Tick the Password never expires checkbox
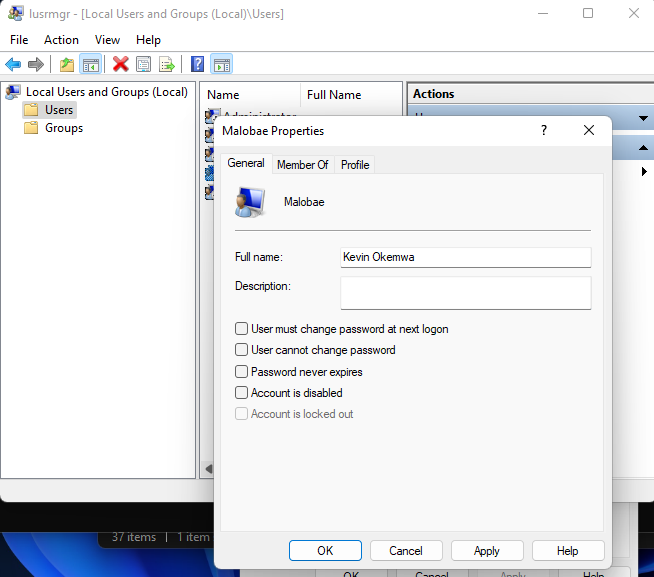Image resolution: width=654 pixels, height=577 pixels. 241,372
